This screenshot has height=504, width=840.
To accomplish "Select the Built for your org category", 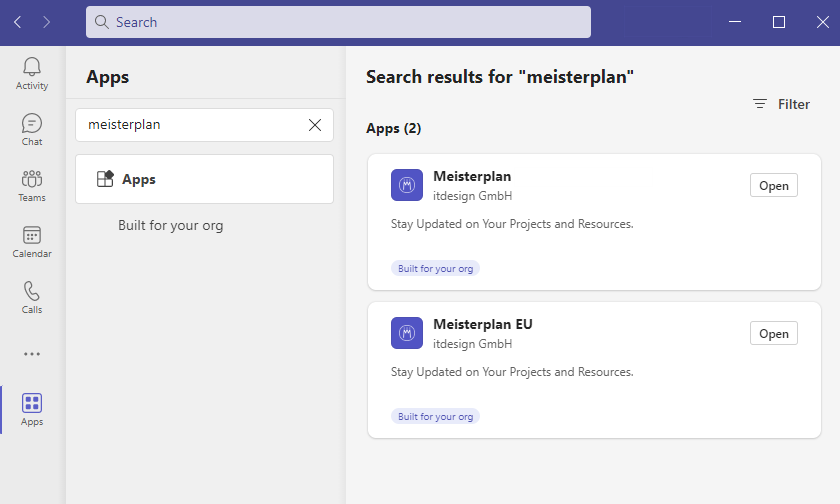I will pyautogui.click(x=170, y=225).
